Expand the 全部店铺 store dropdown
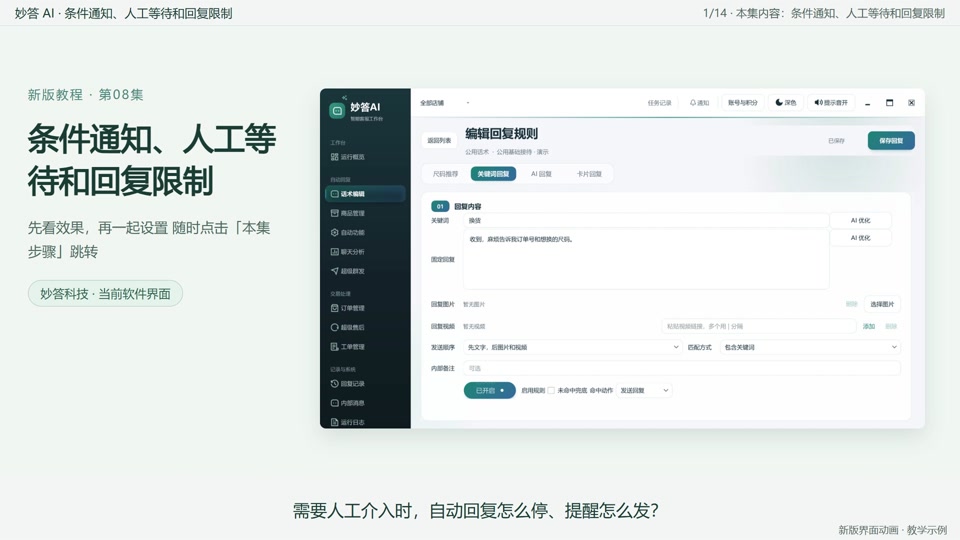The image size is (960, 540). (x=444, y=103)
